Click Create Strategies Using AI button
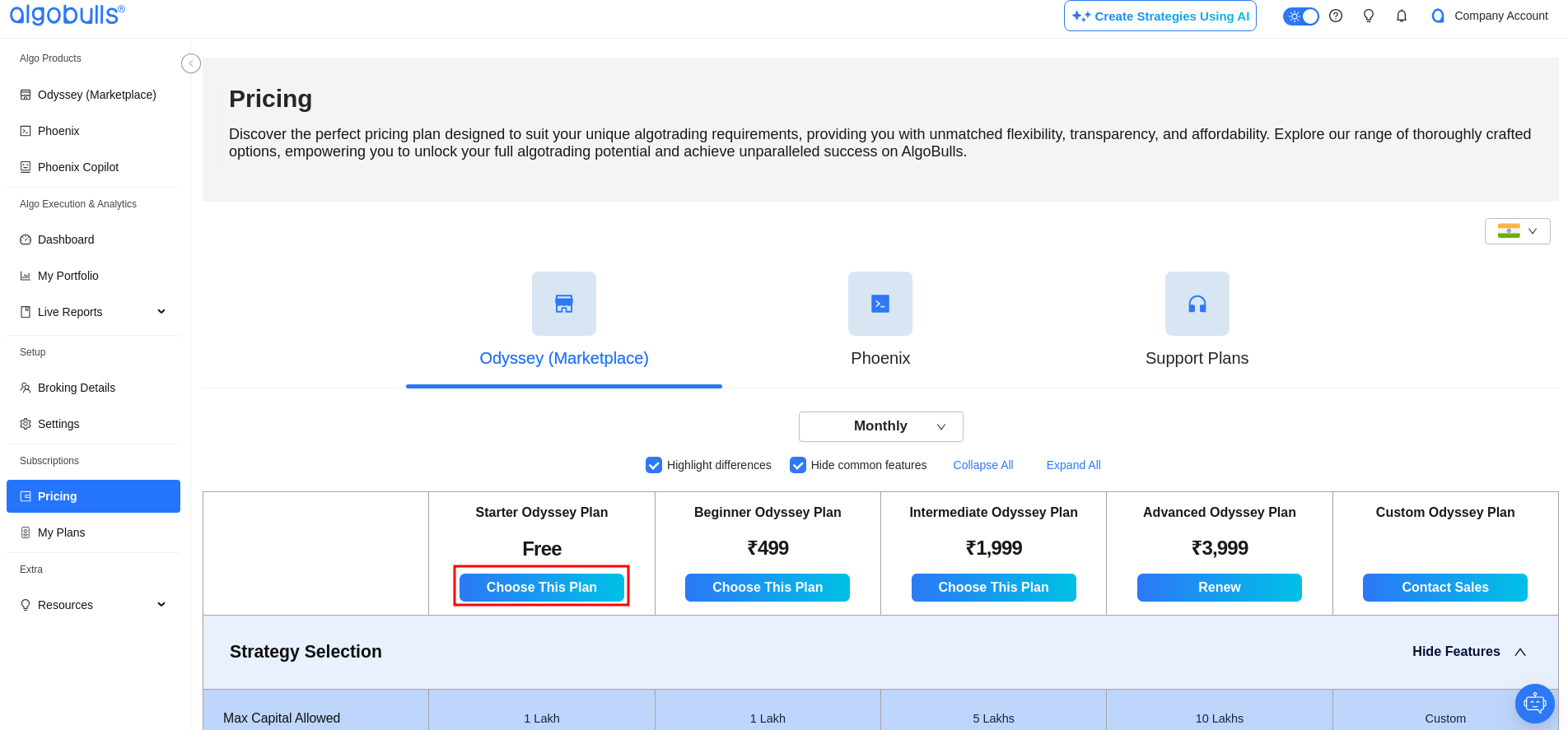The height and width of the screenshot is (730, 1568). pos(1160,16)
